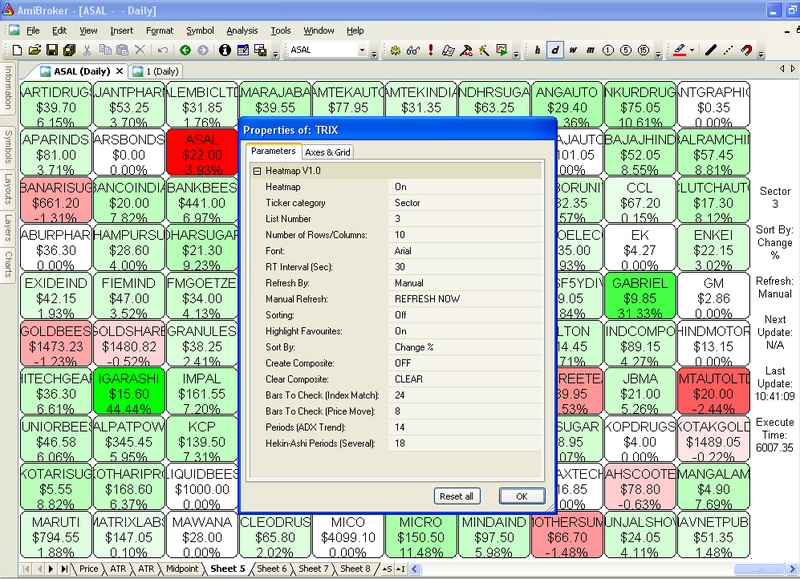Expand overflow options of the file toolbar

click(x=276, y=53)
